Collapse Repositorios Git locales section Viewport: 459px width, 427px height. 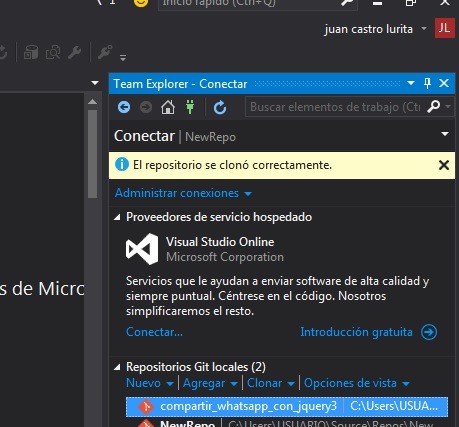click(117, 367)
